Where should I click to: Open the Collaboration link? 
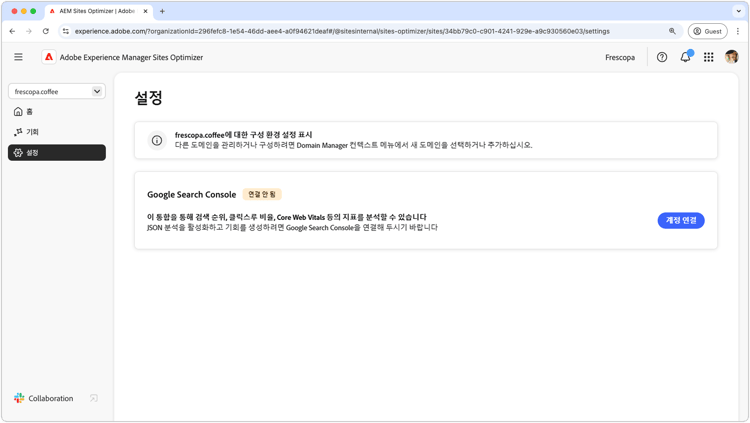coord(51,398)
